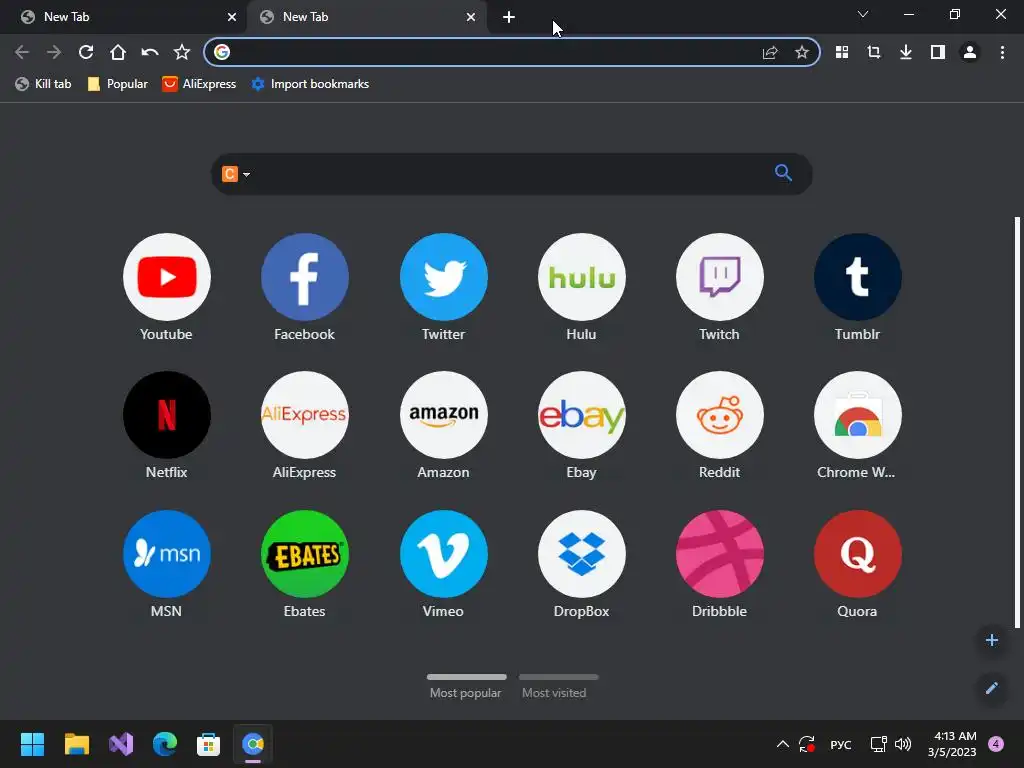Switch to the second New Tab
This screenshot has height=768, width=1024.
point(366,17)
